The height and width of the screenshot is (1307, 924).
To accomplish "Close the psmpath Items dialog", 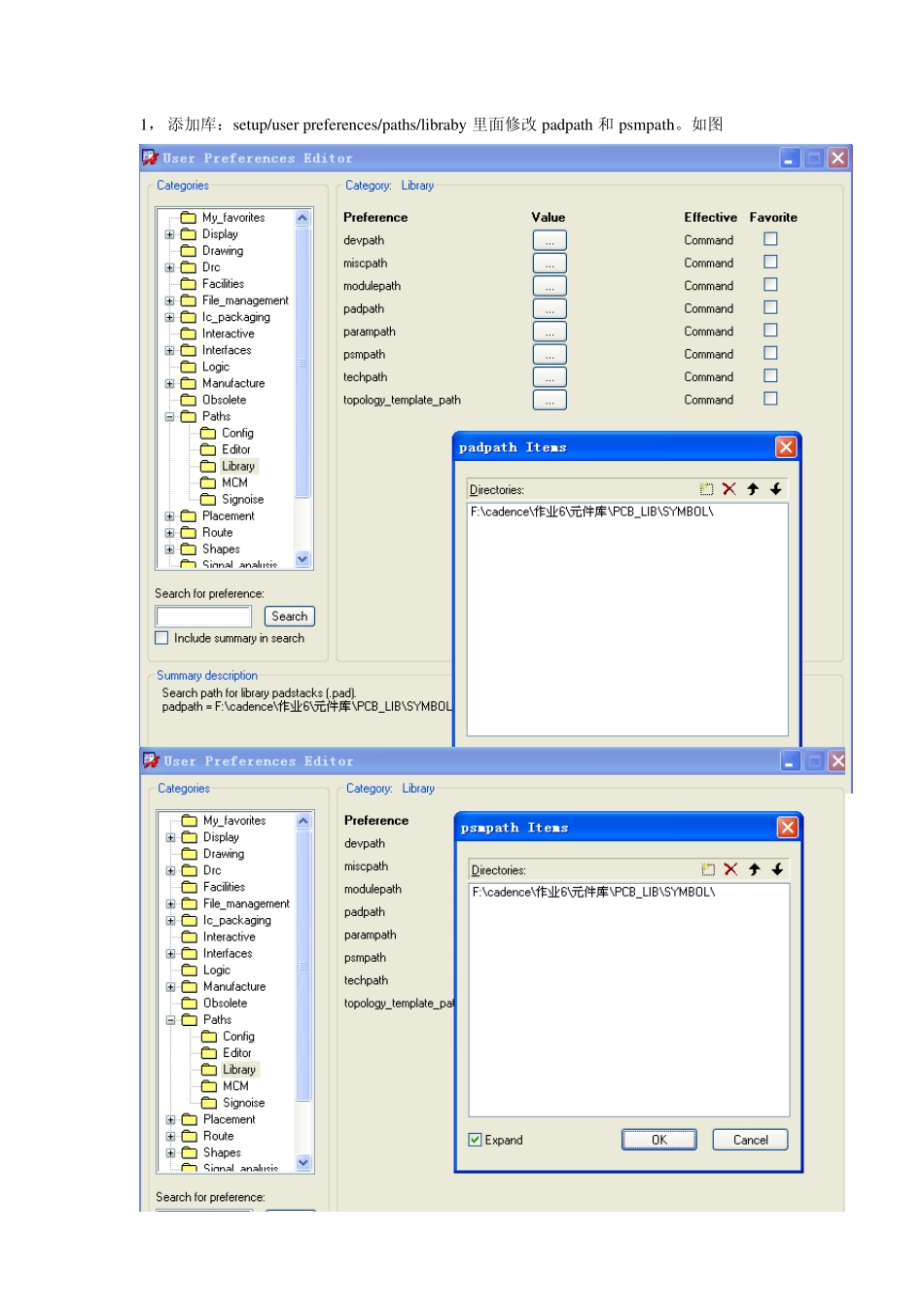I will [788, 827].
